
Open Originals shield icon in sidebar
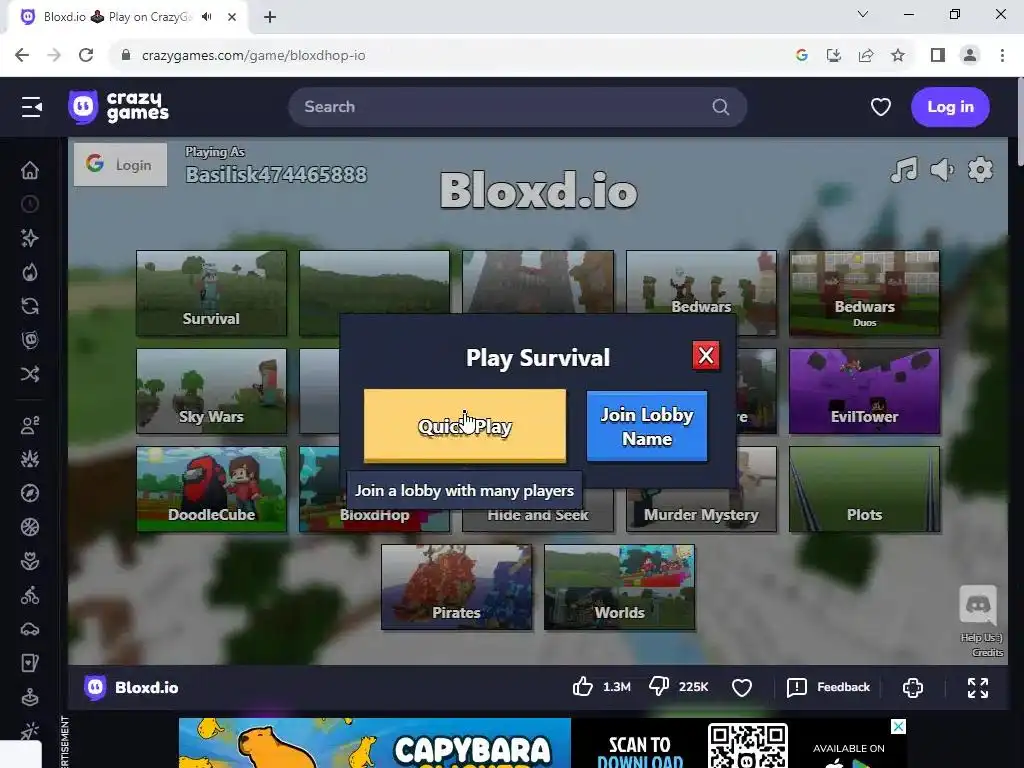30,340
